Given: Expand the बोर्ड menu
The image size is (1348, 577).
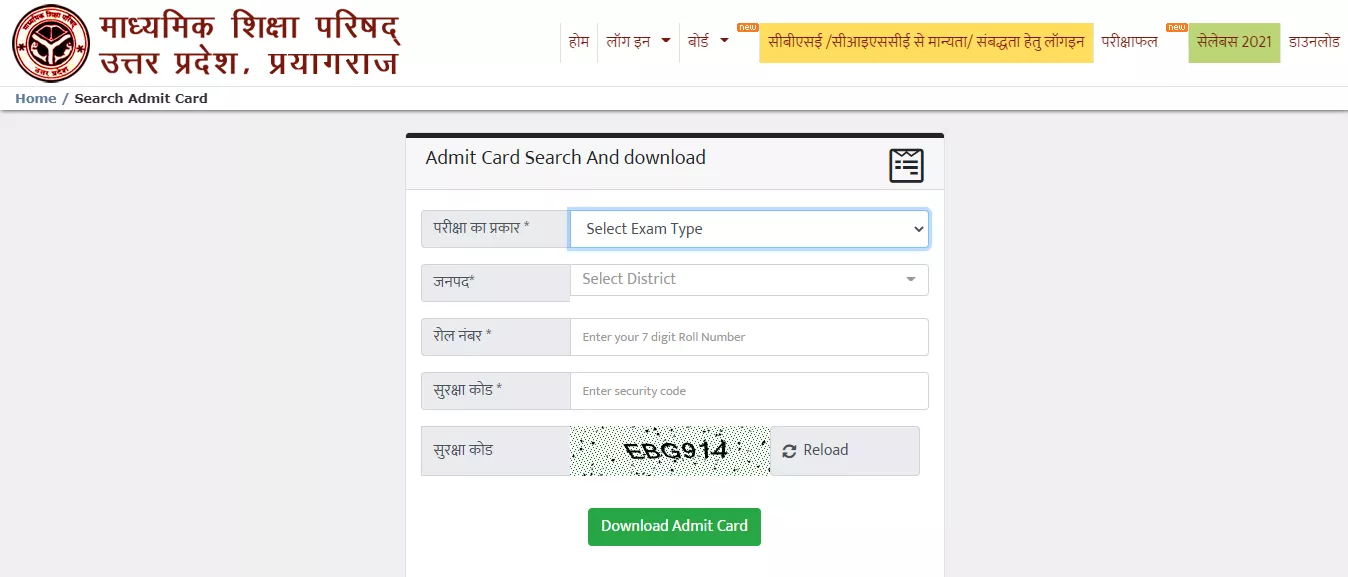Looking at the screenshot, I should click(709, 42).
